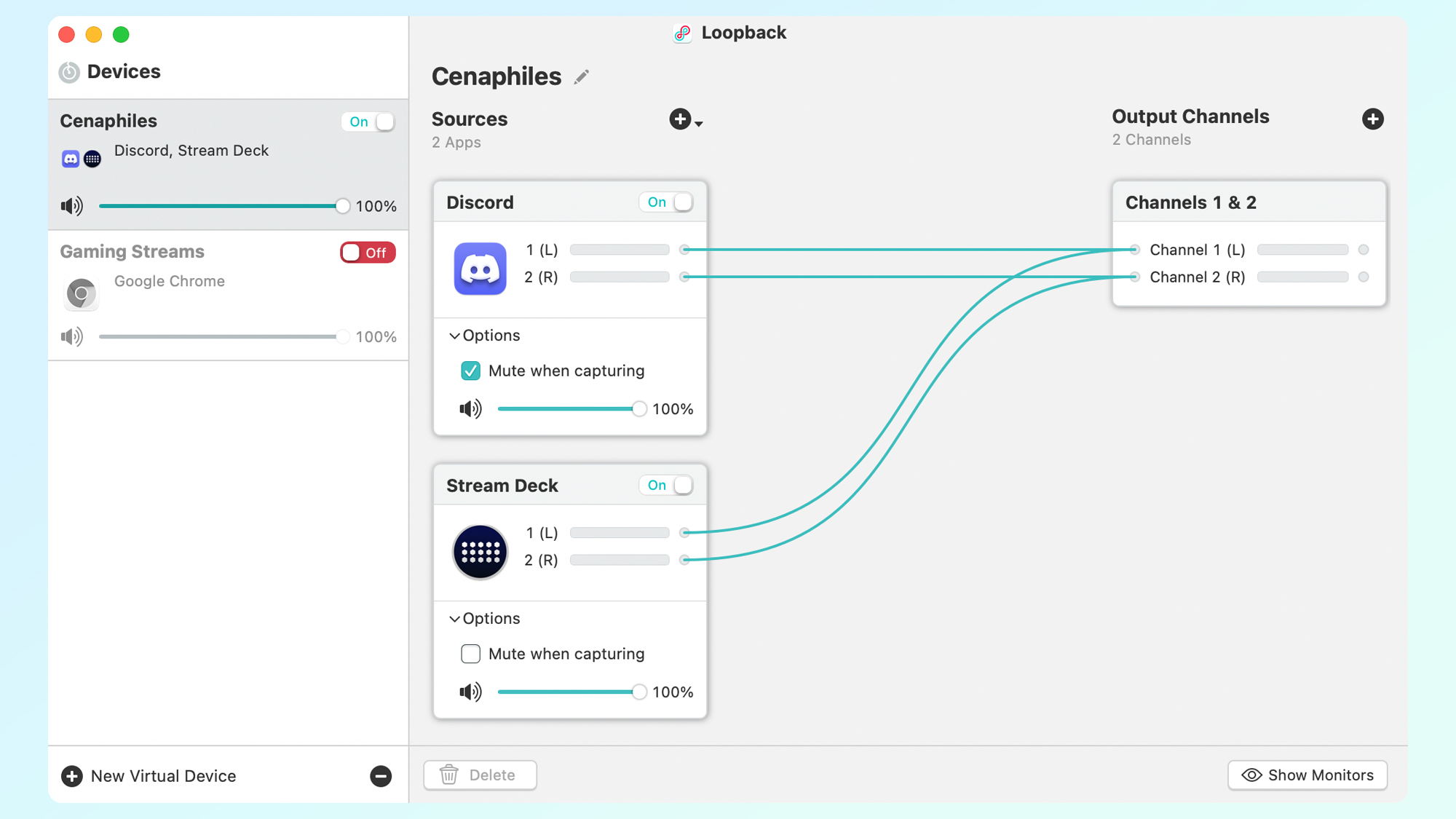The height and width of the screenshot is (819, 1456).
Task: Click the green maximize window button
Action: [x=121, y=34]
